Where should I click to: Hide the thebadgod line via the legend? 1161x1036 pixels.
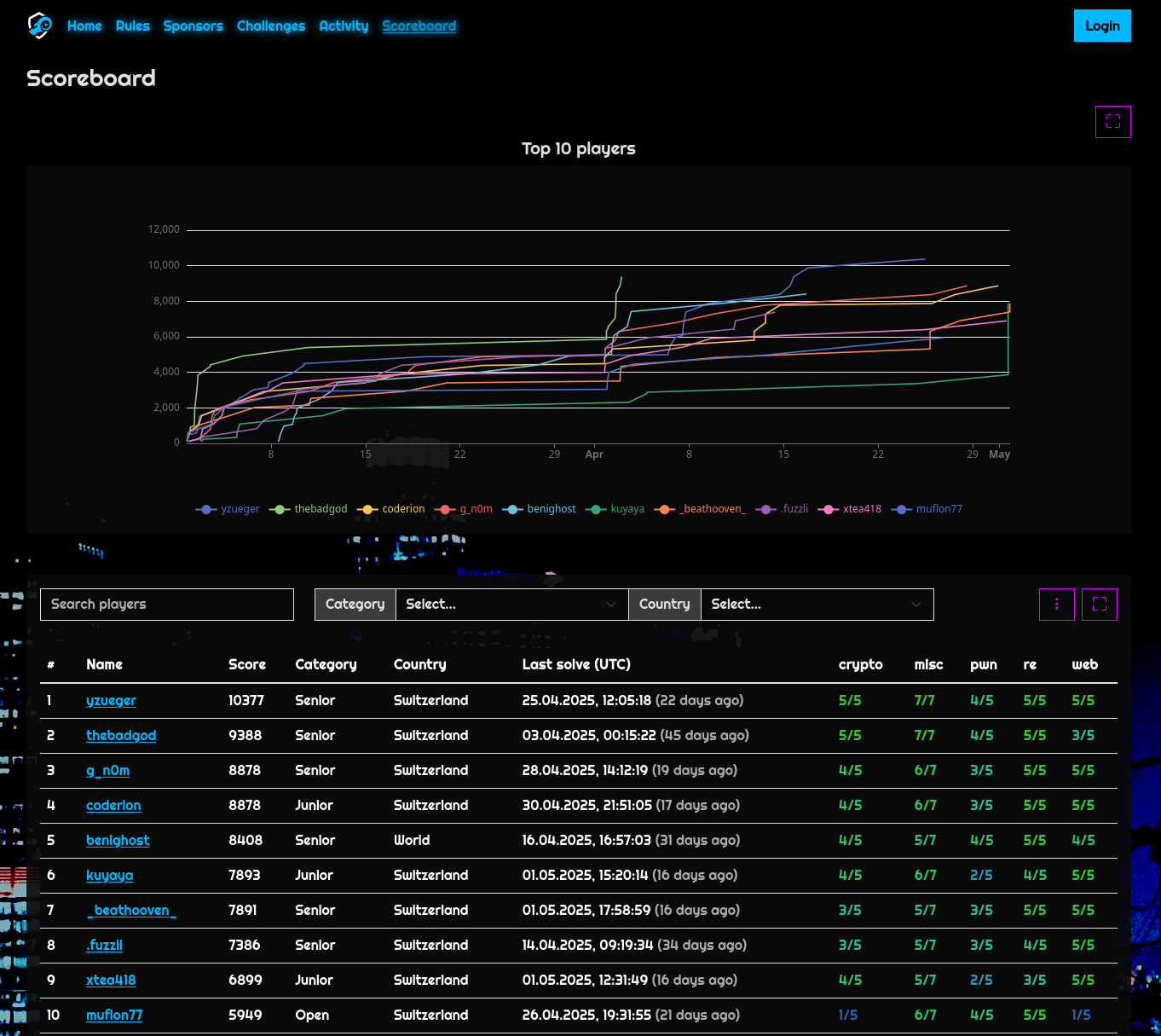click(309, 508)
